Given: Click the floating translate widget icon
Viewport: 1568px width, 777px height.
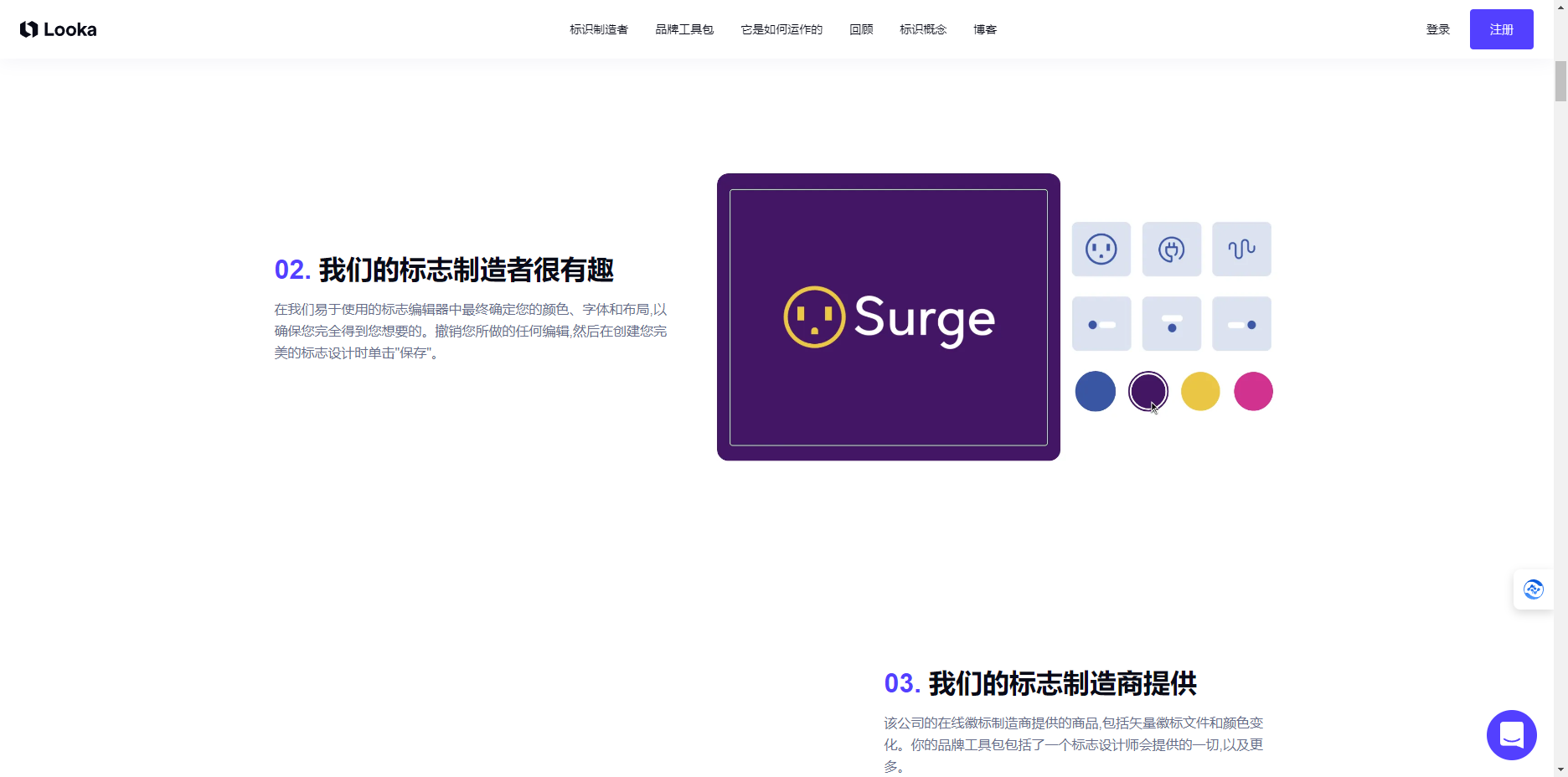Looking at the screenshot, I should click(x=1533, y=589).
